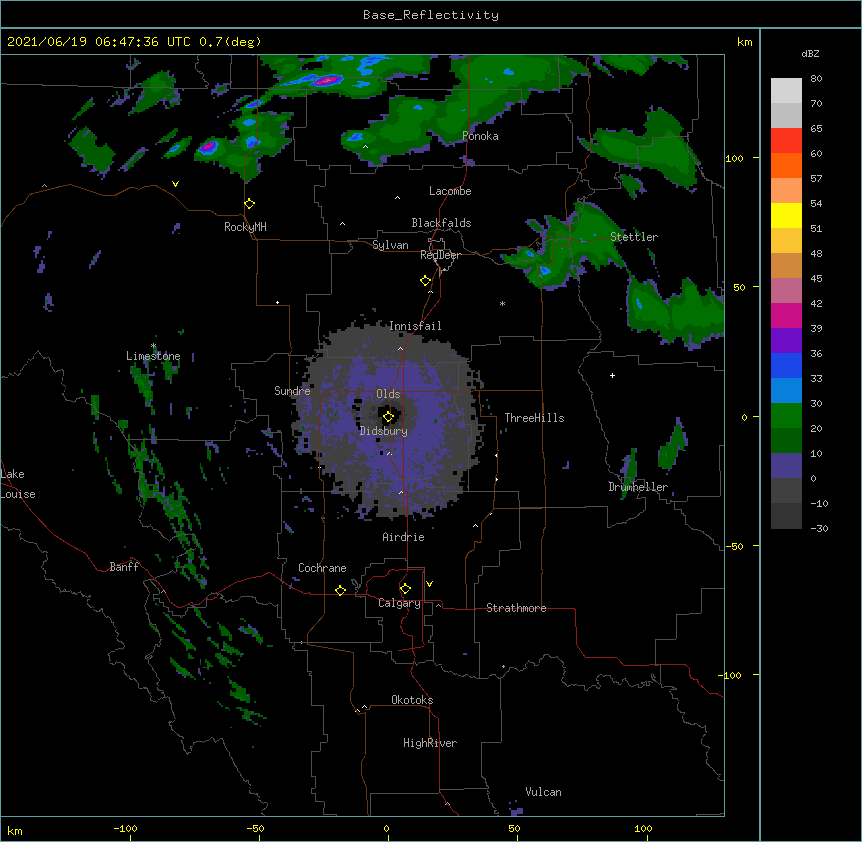Click the Innisfail label
Screen dimensions: 862x842
pyautogui.click(x=415, y=326)
